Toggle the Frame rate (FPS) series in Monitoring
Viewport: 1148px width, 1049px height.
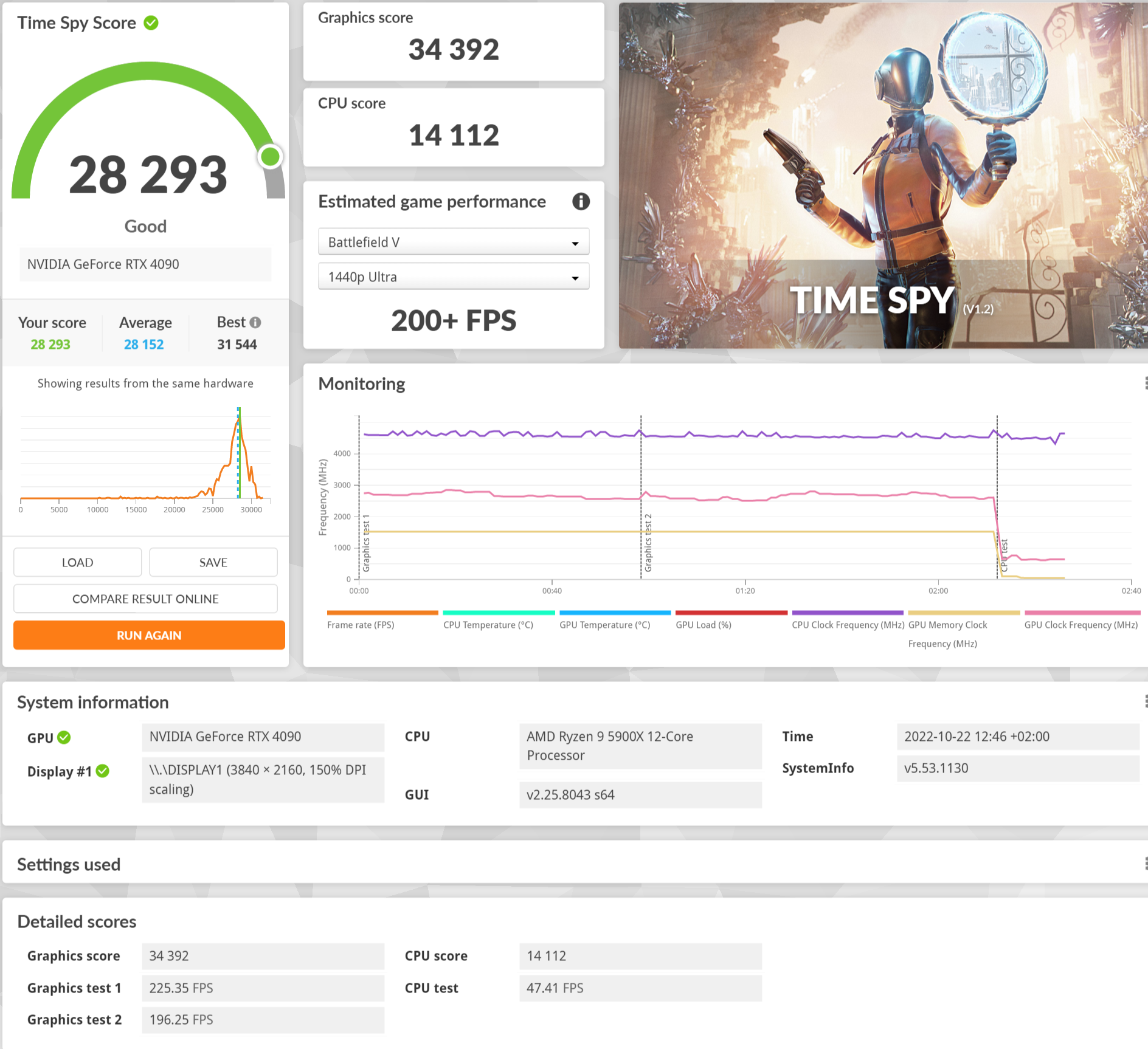click(383, 618)
